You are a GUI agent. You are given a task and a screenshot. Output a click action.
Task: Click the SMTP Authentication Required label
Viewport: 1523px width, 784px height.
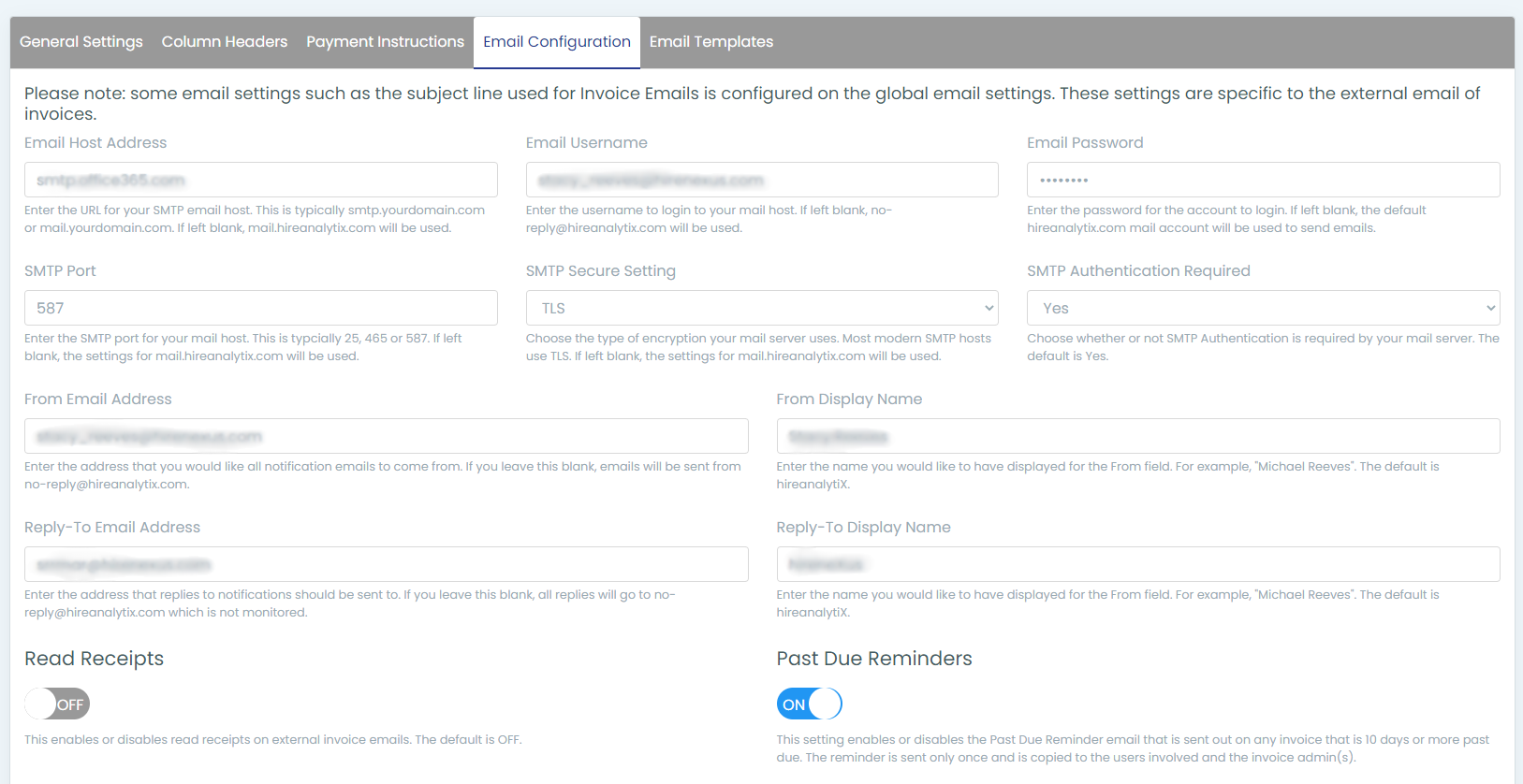point(1138,271)
